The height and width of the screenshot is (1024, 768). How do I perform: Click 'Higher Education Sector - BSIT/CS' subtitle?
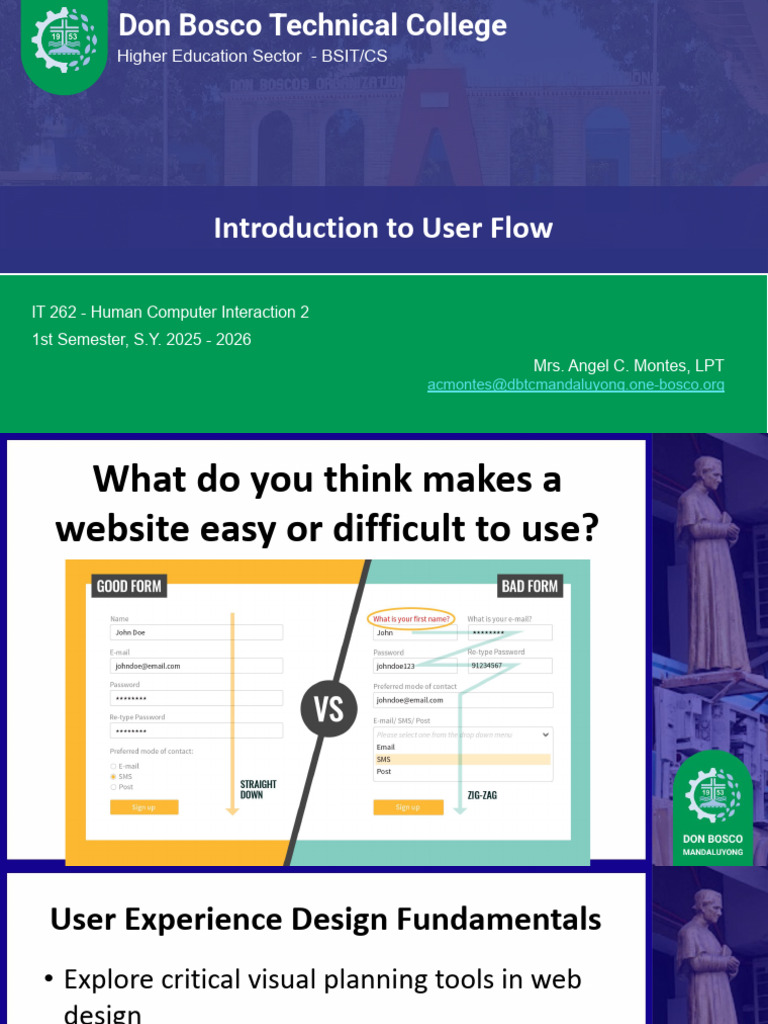point(252,56)
